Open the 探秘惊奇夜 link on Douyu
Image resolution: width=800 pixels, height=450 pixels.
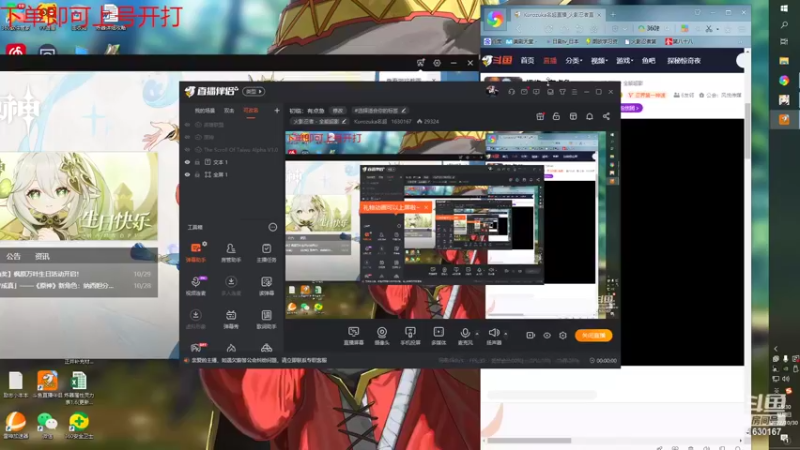[x=684, y=61]
